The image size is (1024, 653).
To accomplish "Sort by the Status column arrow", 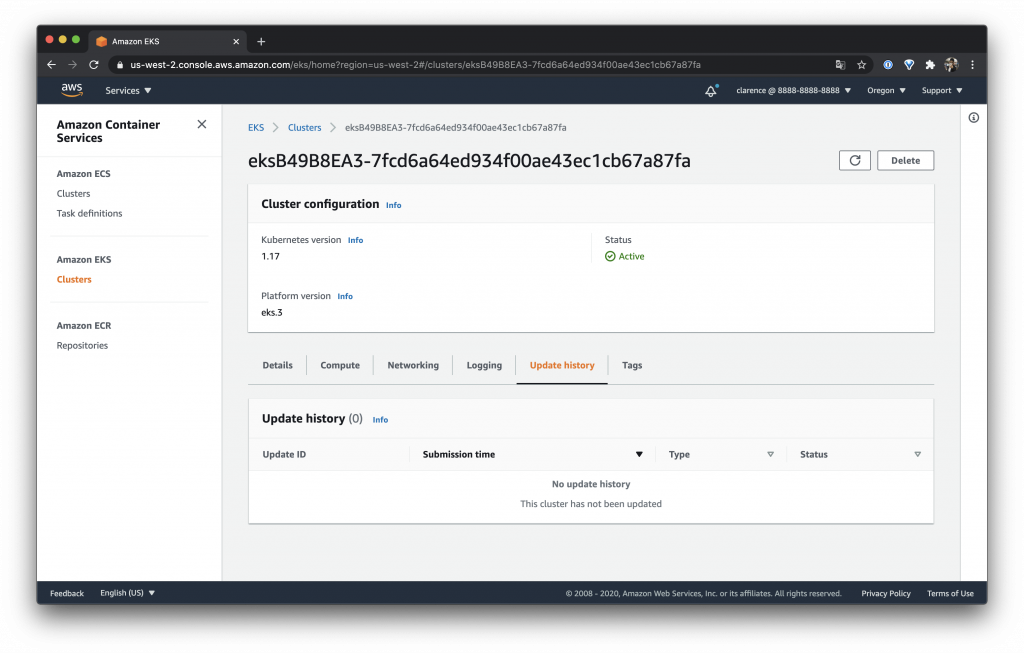I will coord(918,454).
